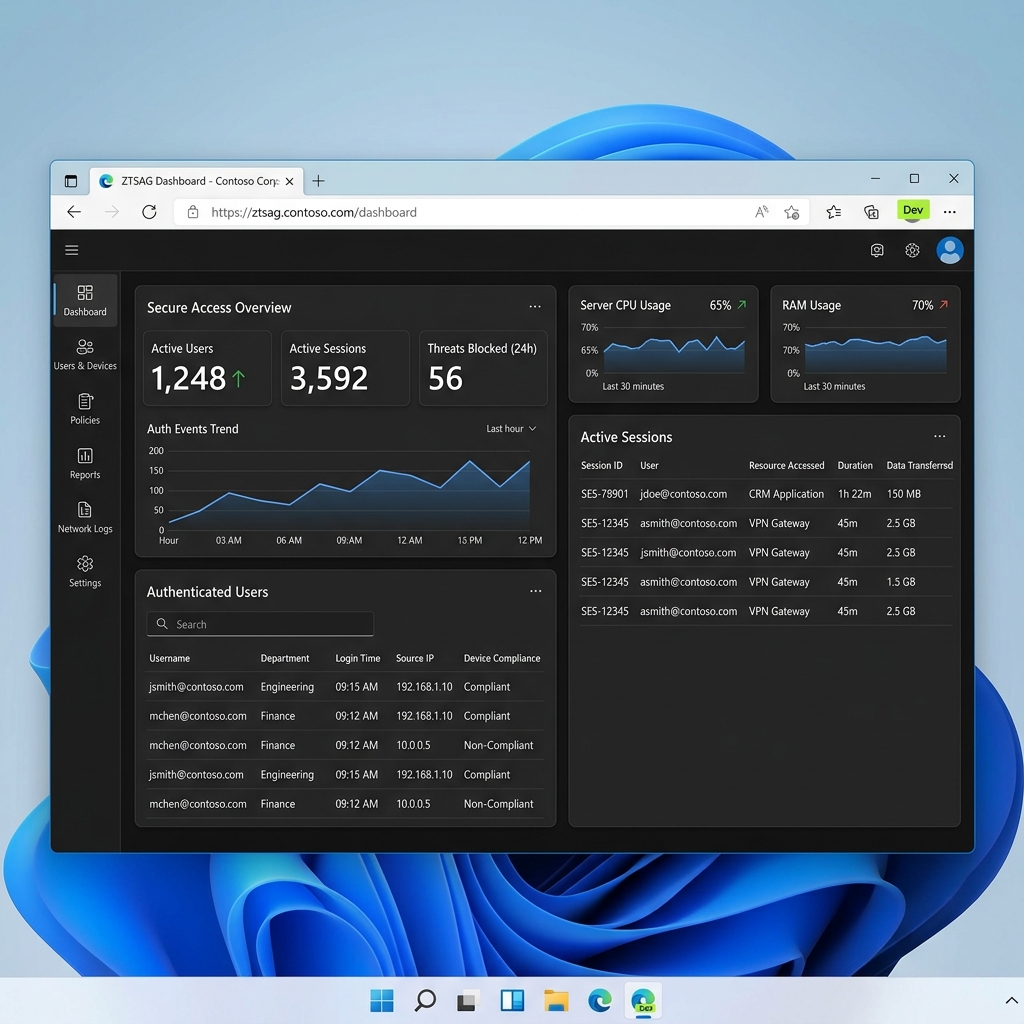View site info lock icon
This screenshot has height=1024, width=1024.
pyautogui.click(x=193, y=212)
